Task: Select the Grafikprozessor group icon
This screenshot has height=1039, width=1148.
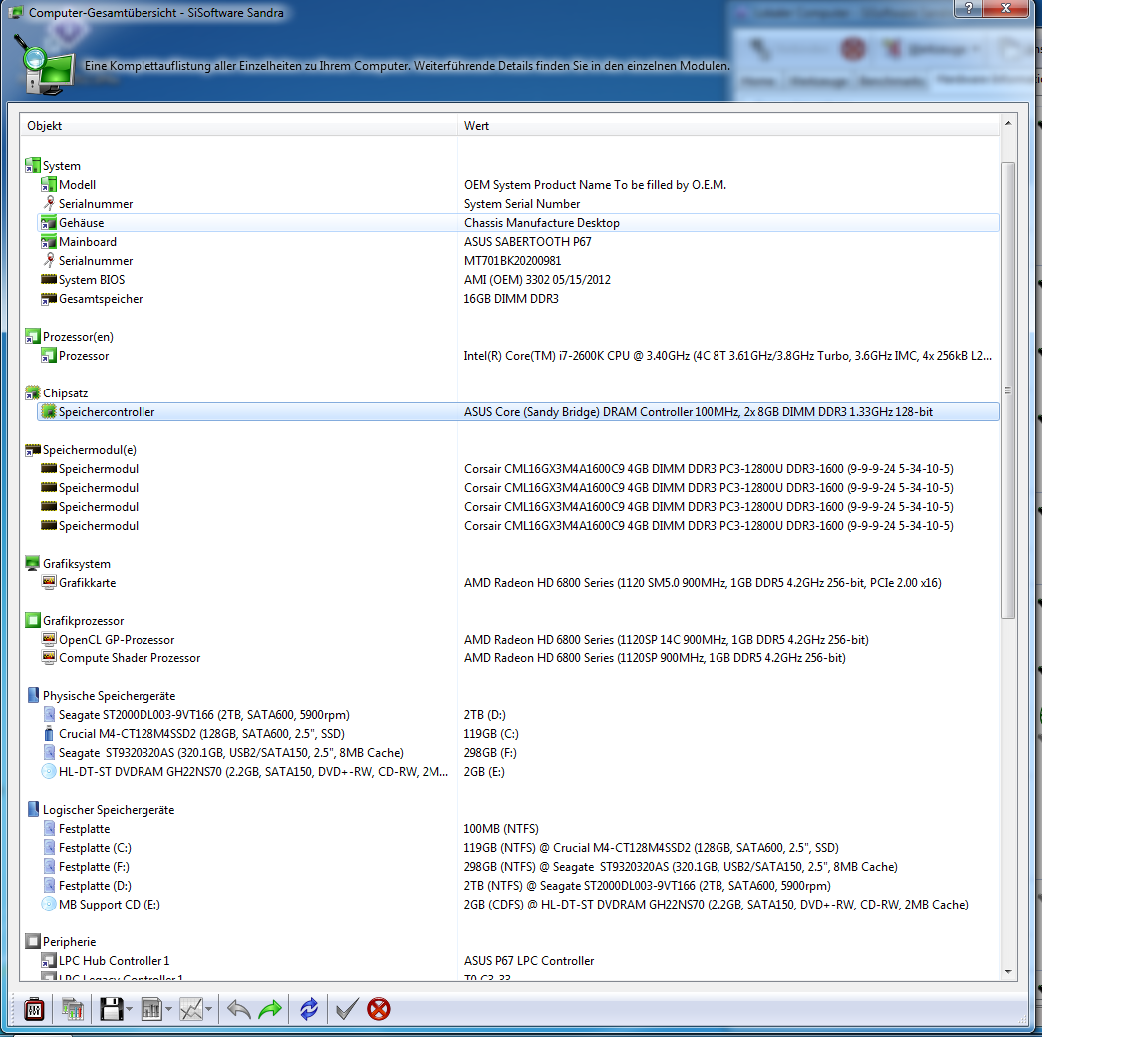Action: [x=32, y=621]
